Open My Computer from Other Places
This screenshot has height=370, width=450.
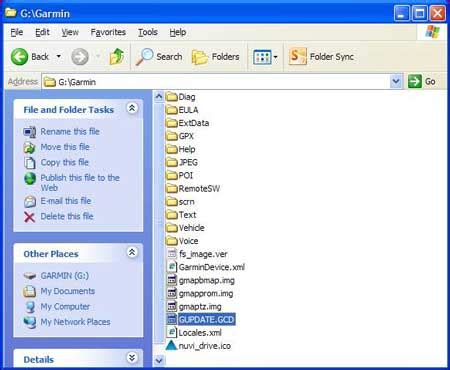tap(65, 306)
